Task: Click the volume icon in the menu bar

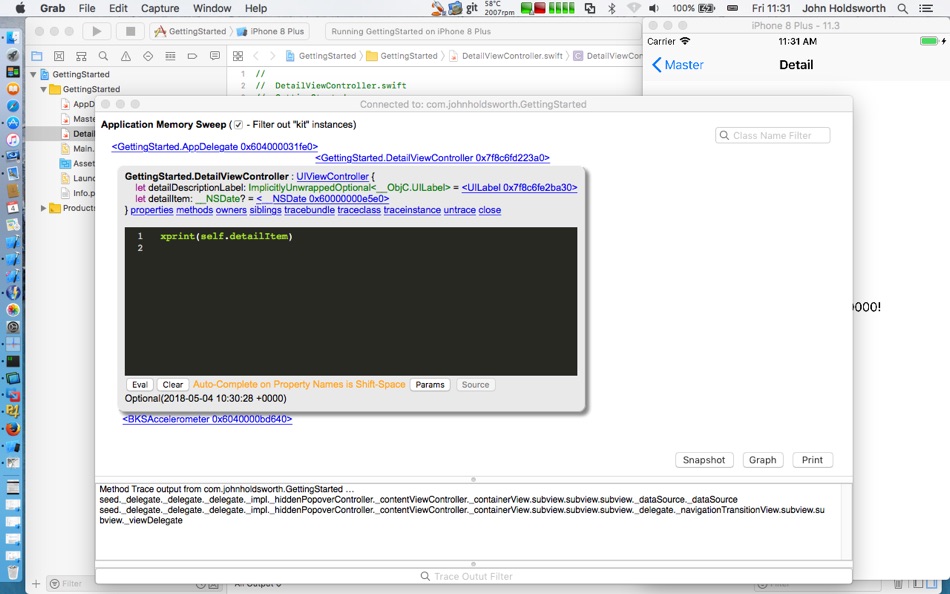Action: pos(654,8)
